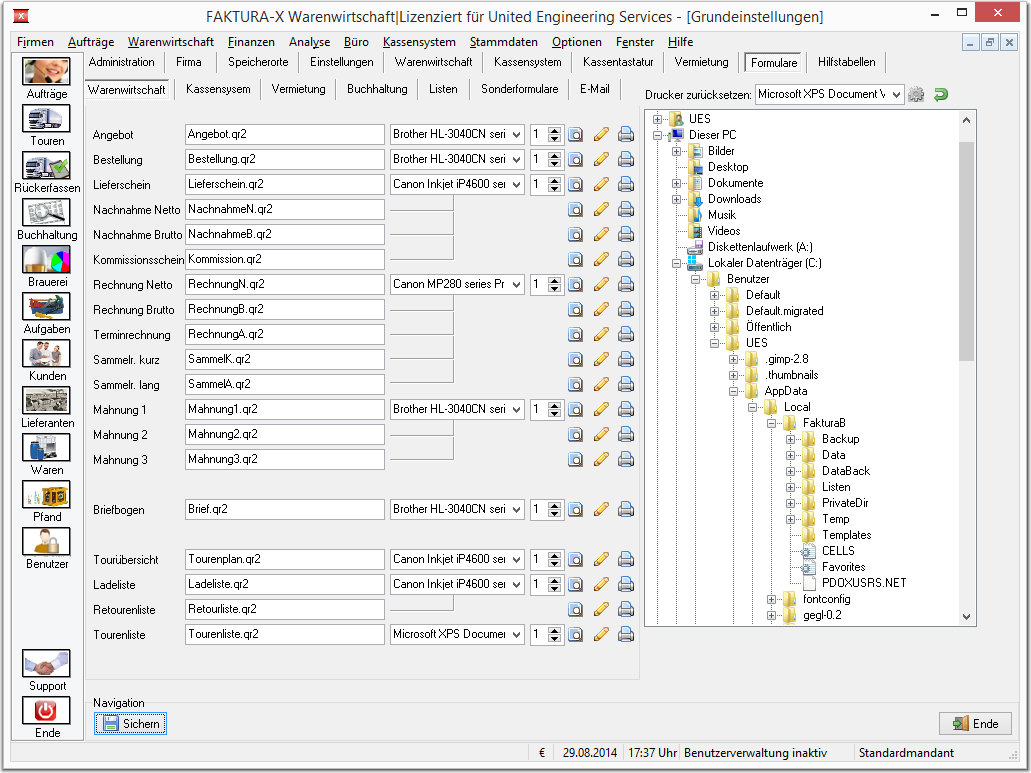The image size is (1031, 773).
Task: Click the Ende button at bottom right
Action: tap(975, 724)
